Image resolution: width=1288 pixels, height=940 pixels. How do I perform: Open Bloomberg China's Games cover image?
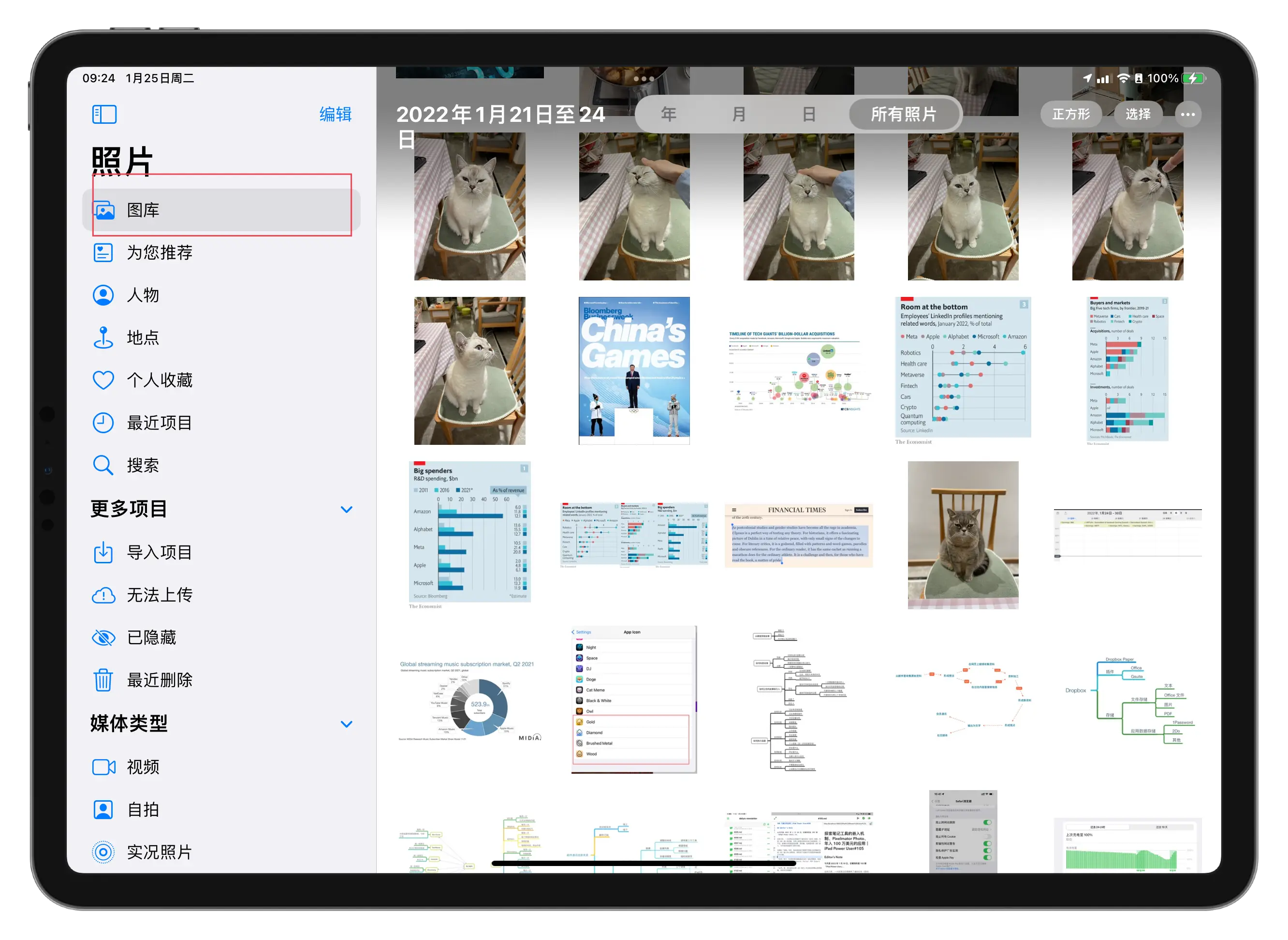click(x=634, y=370)
